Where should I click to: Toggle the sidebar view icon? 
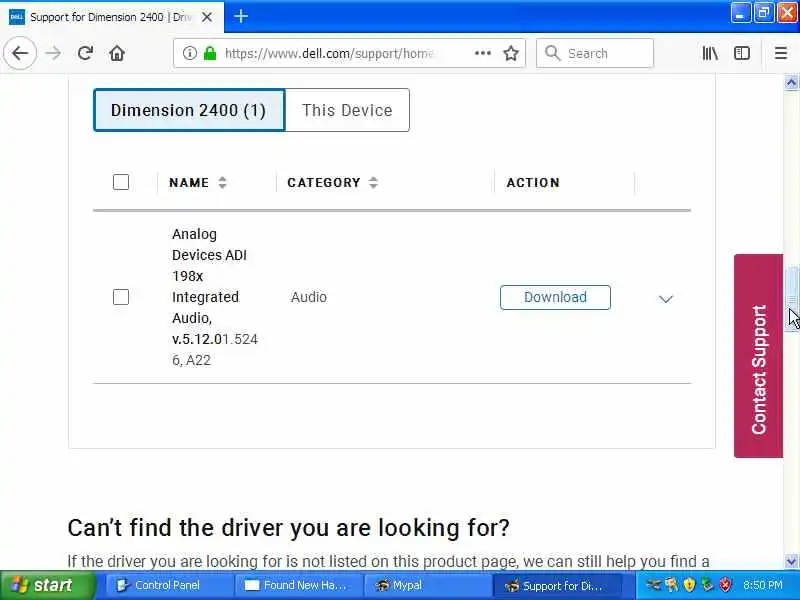pyautogui.click(x=741, y=53)
